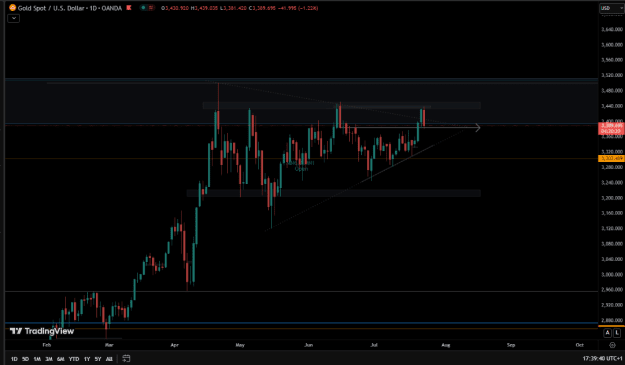Select the 1Y date range
The height and width of the screenshot is (365, 625).
pyautogui.click(x=87, y=359)
